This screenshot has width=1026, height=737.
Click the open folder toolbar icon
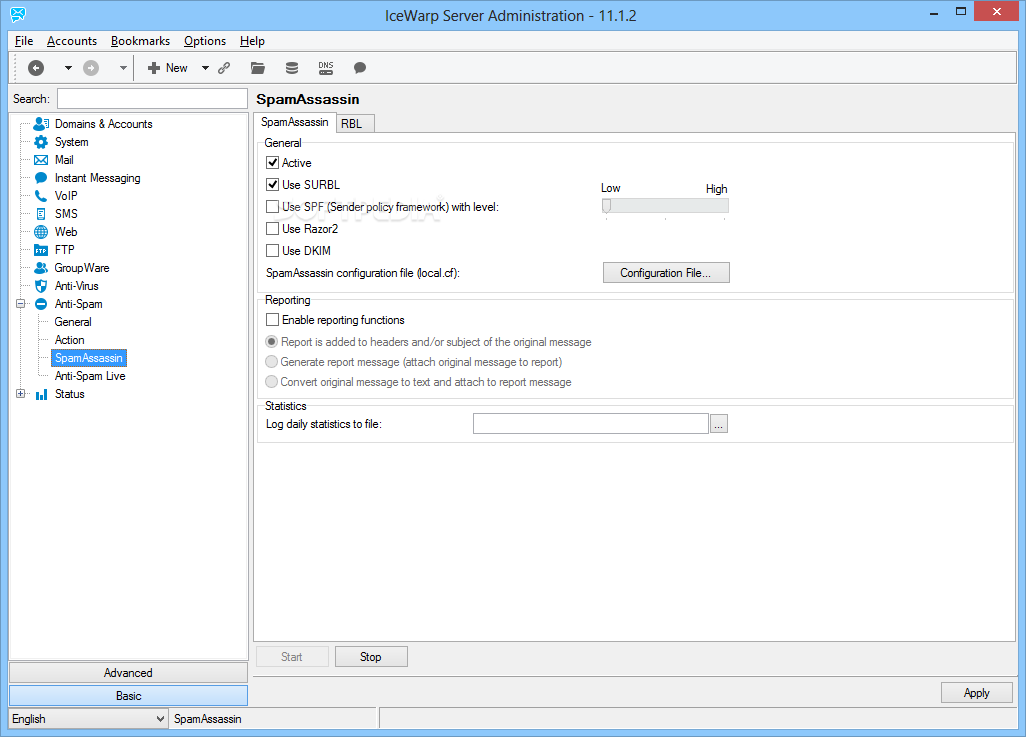point(258,68)
